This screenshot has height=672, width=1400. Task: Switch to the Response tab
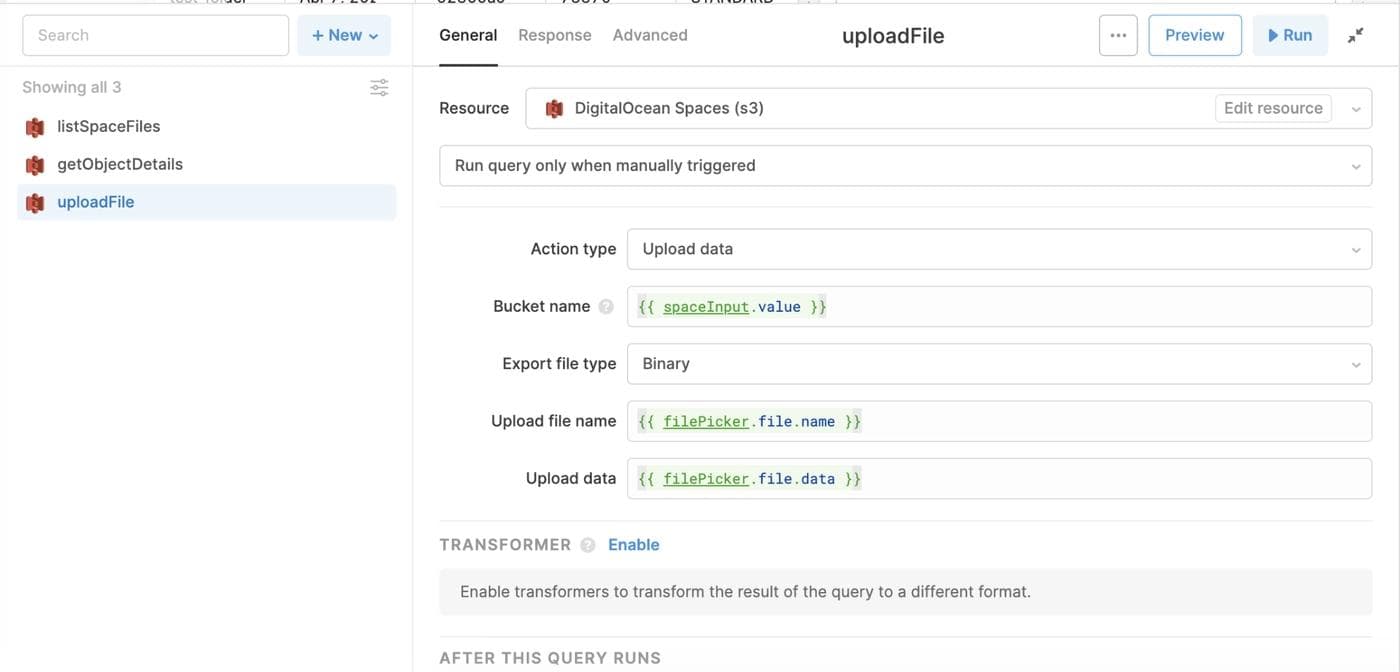tap(555, 35)
